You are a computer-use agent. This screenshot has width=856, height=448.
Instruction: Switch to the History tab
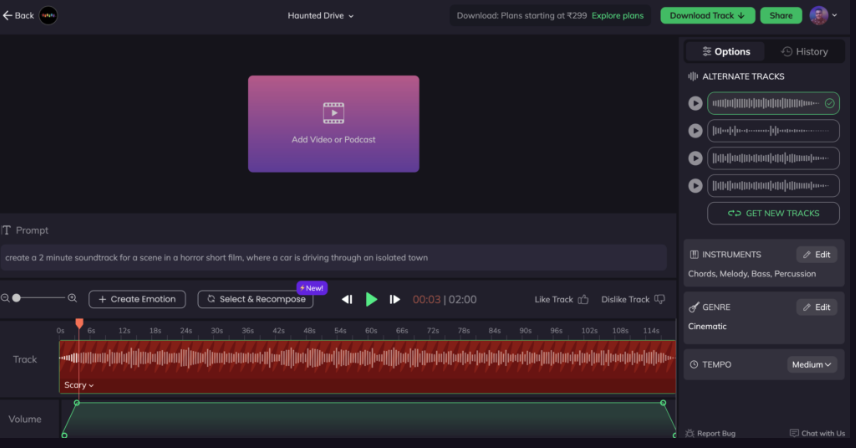pos(804,51)
